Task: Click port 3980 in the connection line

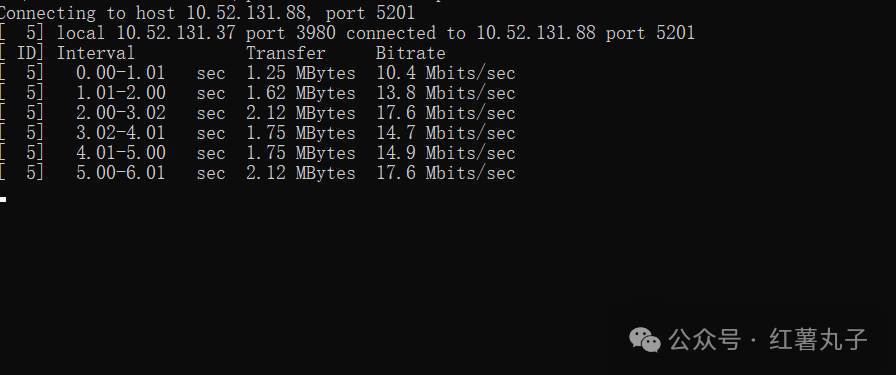Action: tap(291, 33)
